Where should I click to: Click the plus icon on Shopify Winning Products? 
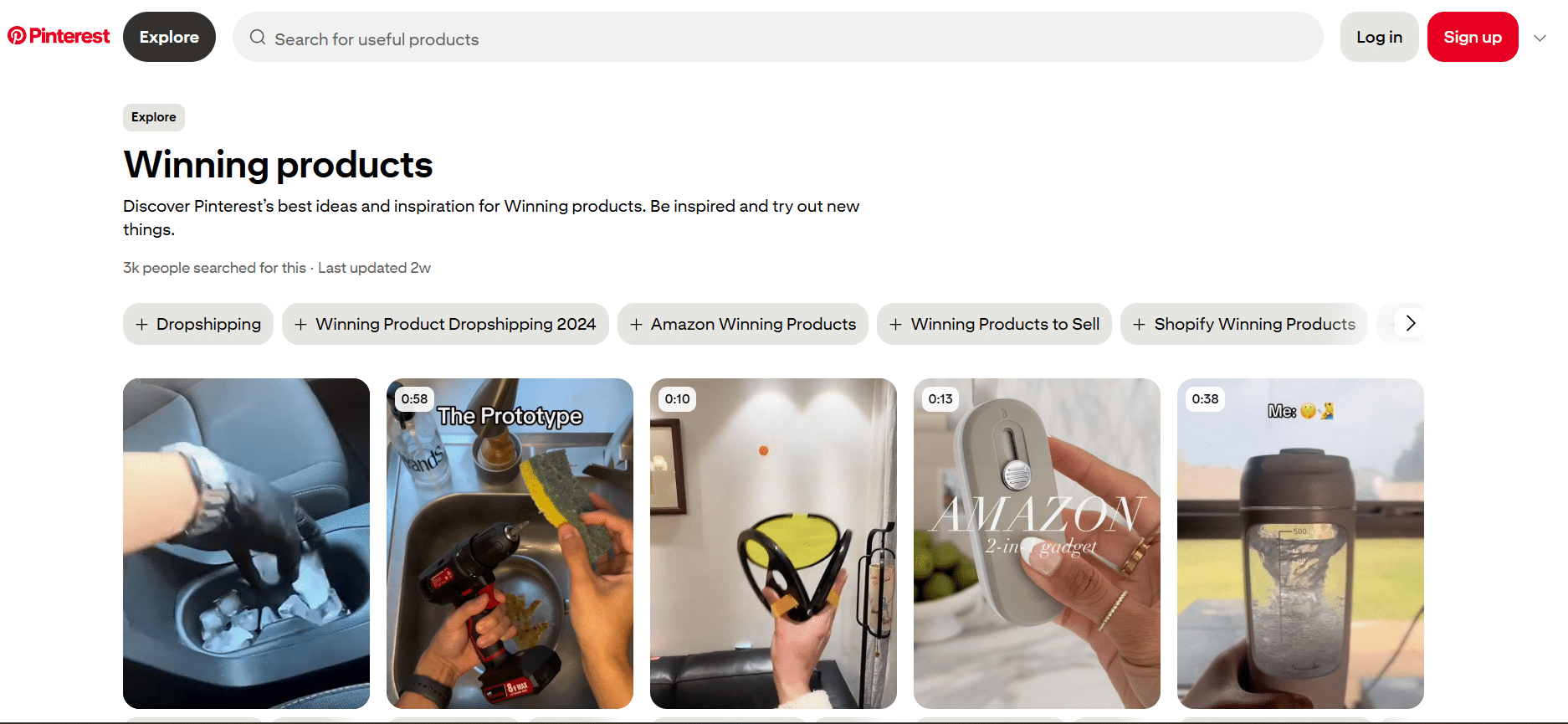point(1139,325)
